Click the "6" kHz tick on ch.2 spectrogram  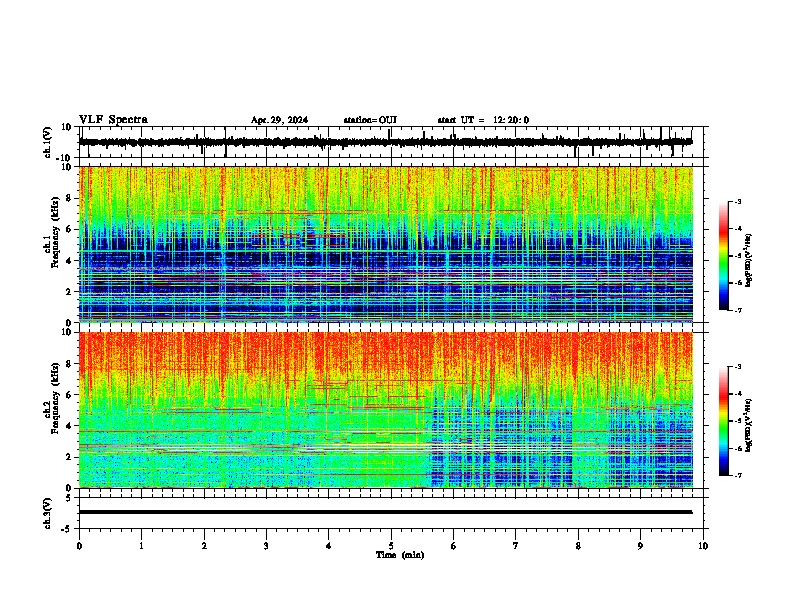click(70, 394)
